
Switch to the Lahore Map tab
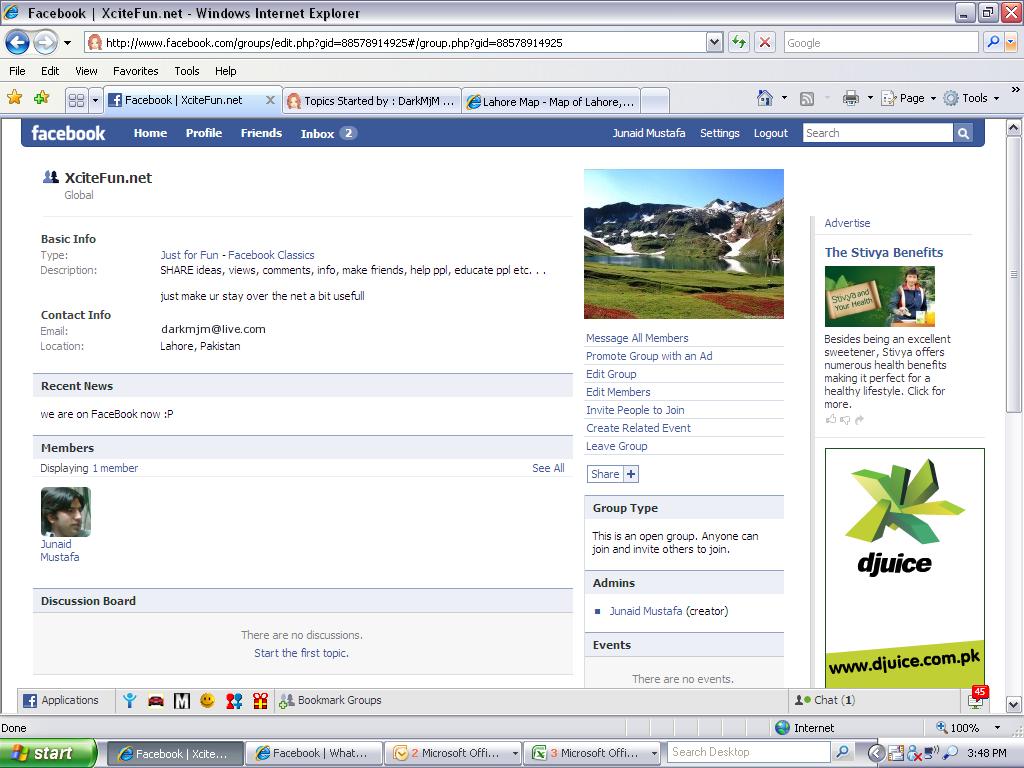(x=551, y=101)
